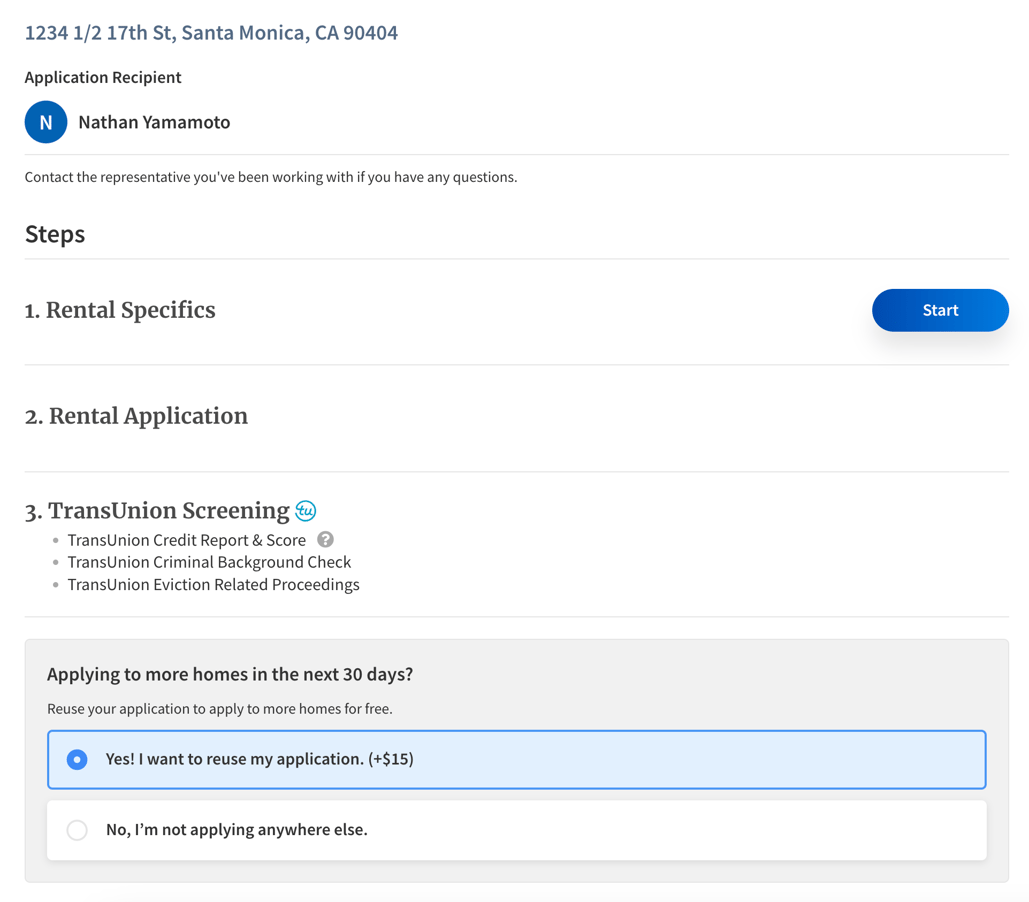
Task: Click the Start button for Rental Specifics
Action: (940, 310)
